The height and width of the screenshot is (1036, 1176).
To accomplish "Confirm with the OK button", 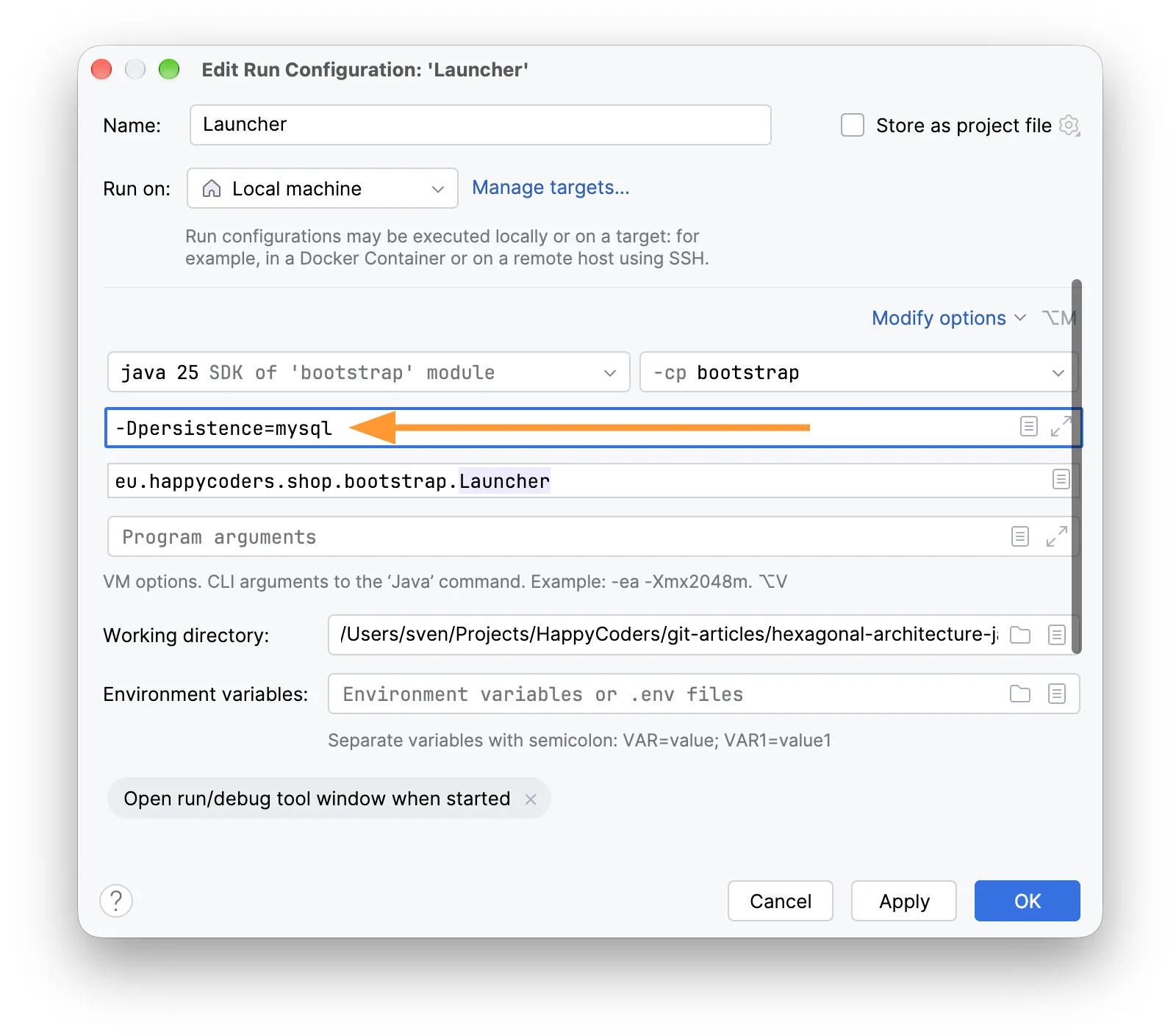I will coord(1028,901).
